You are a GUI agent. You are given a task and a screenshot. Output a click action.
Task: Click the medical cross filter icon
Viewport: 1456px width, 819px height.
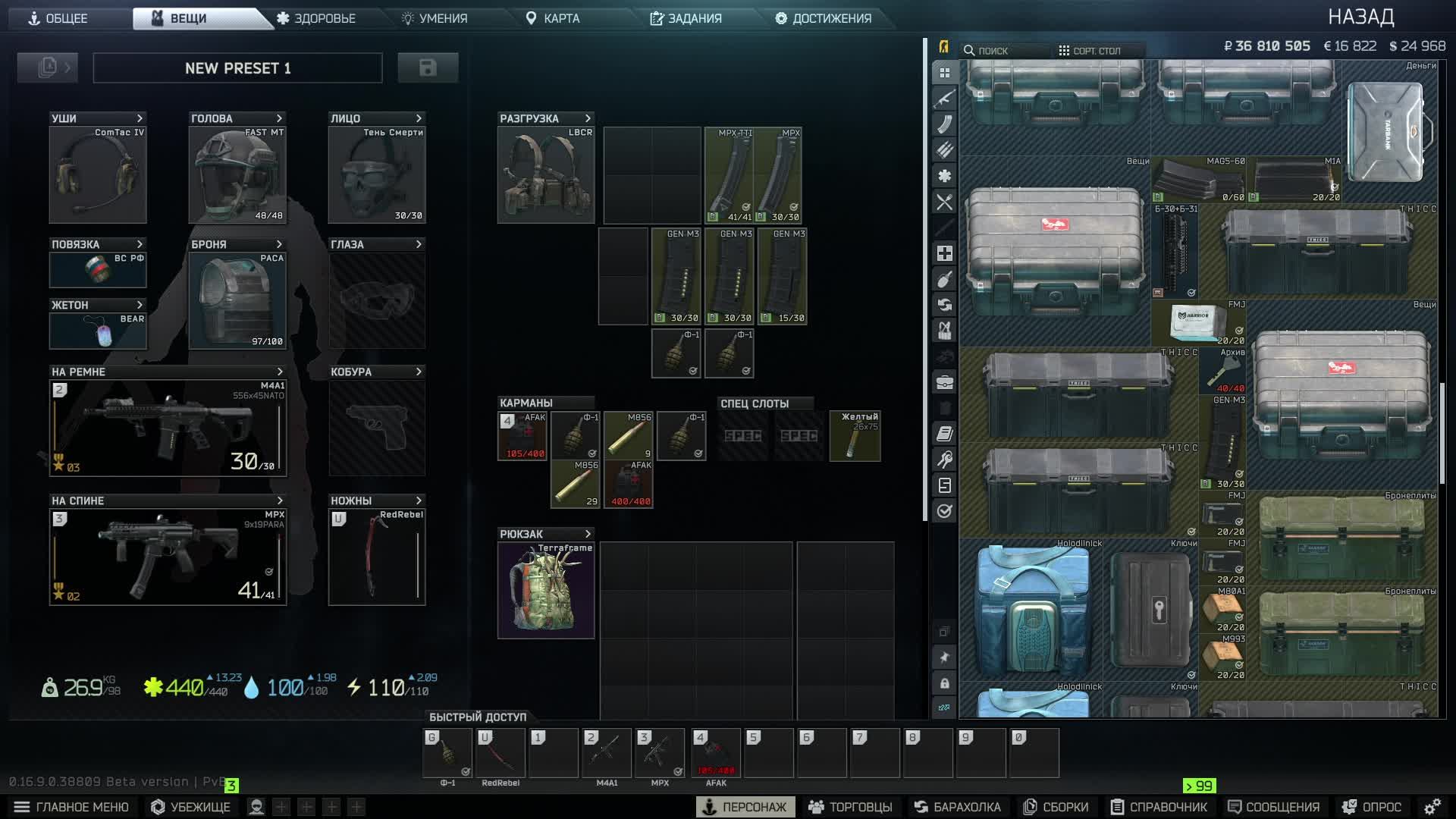944,253
